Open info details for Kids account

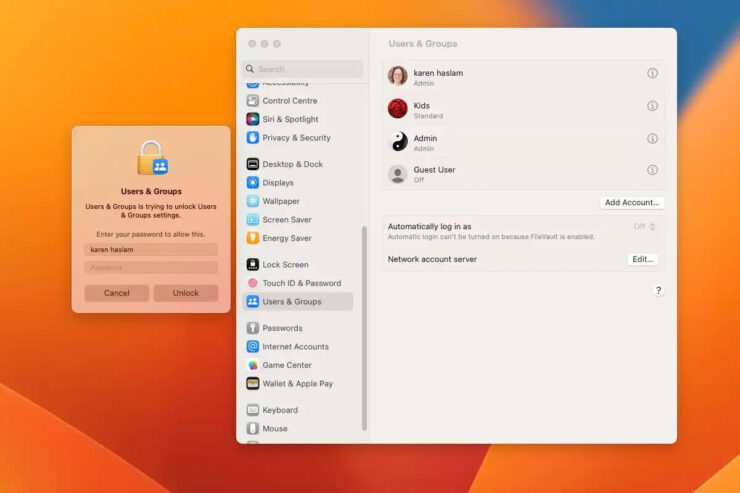tap(652, 106)
